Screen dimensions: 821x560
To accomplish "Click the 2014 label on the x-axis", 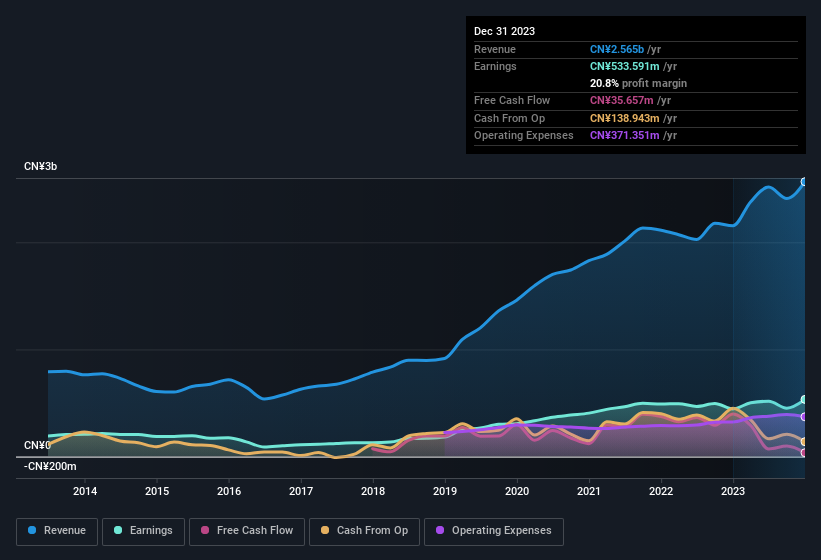I will click(x=85, y=491).
